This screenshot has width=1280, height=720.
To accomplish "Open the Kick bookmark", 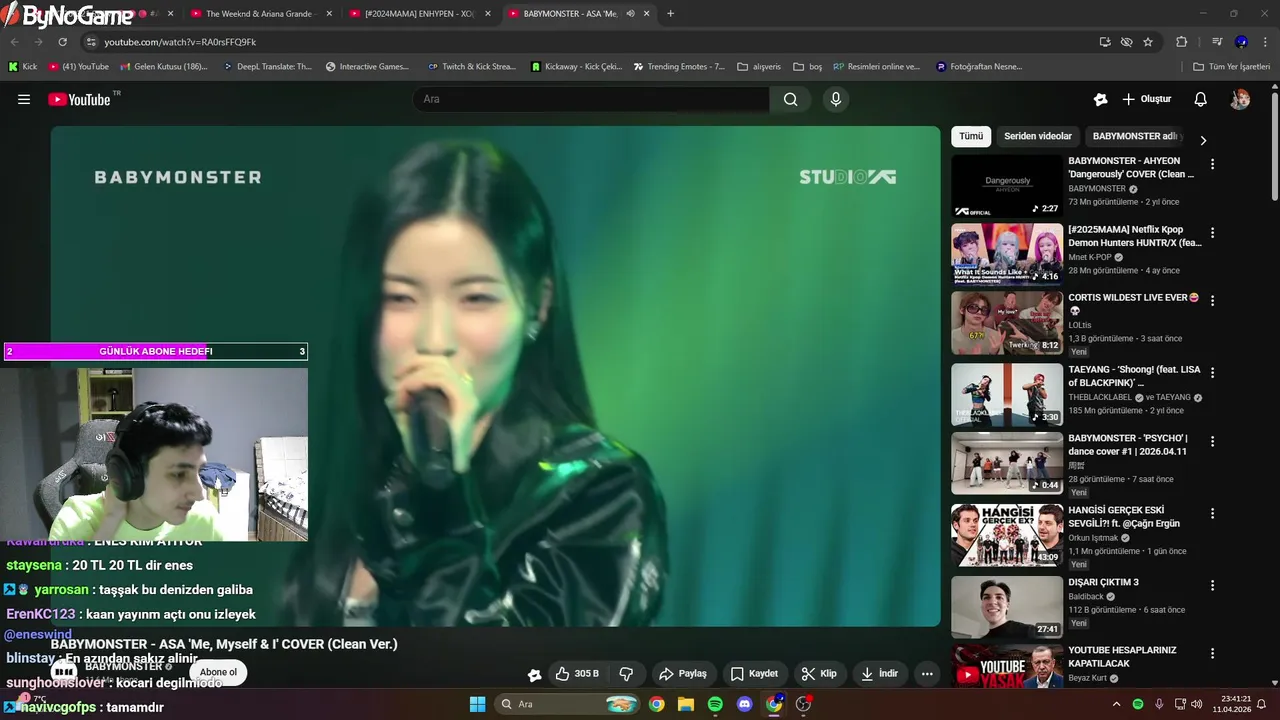I will 22,67.
